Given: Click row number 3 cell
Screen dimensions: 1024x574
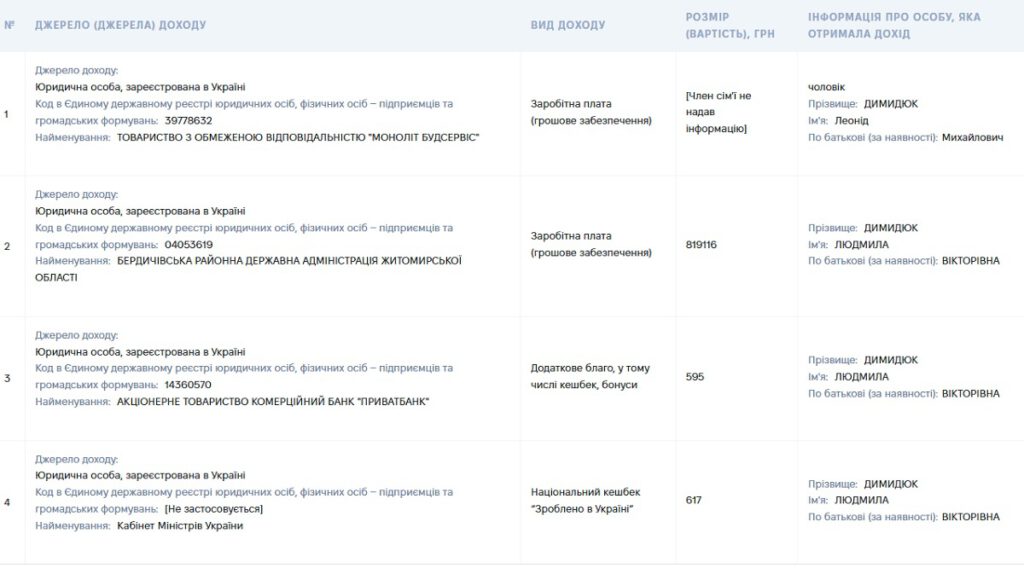Looking at the screenshot, I should click(7, 378).
